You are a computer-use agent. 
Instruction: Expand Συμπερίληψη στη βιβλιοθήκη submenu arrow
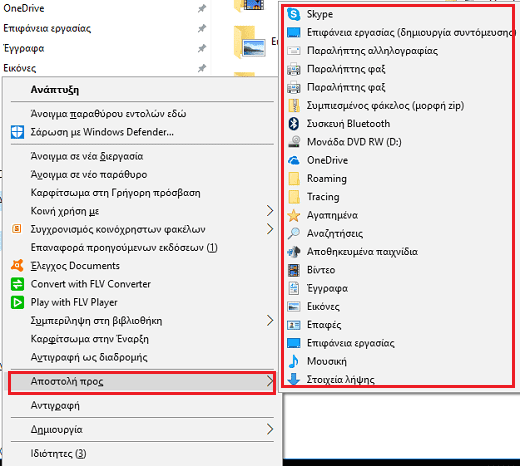[x=270, y=320]
